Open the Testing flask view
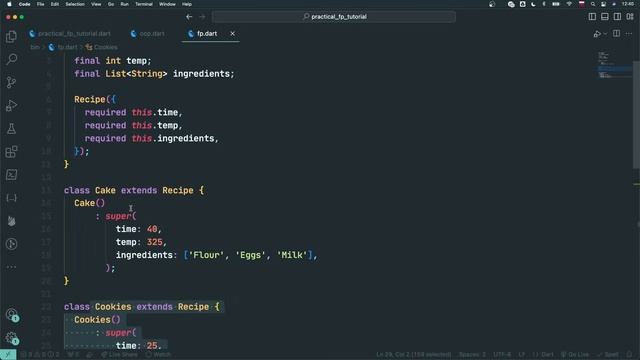This screenshot has height=360, width=640. coord(11,129)
